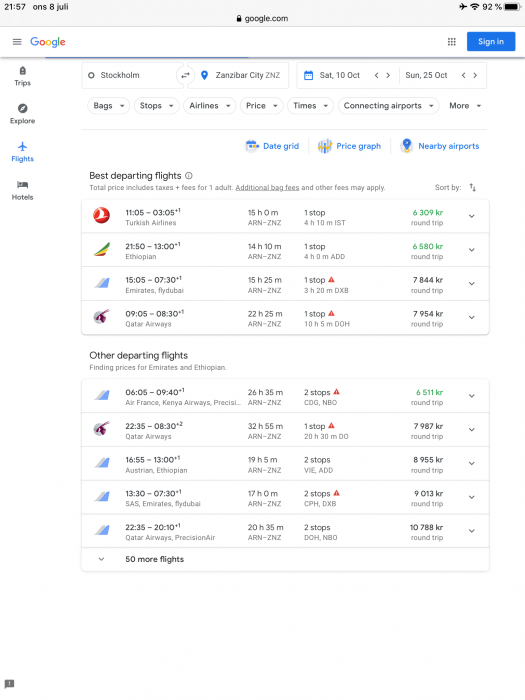Open the Price filter dropdown
This screenshot has width=525, height=700.
[x=262, y=106]
